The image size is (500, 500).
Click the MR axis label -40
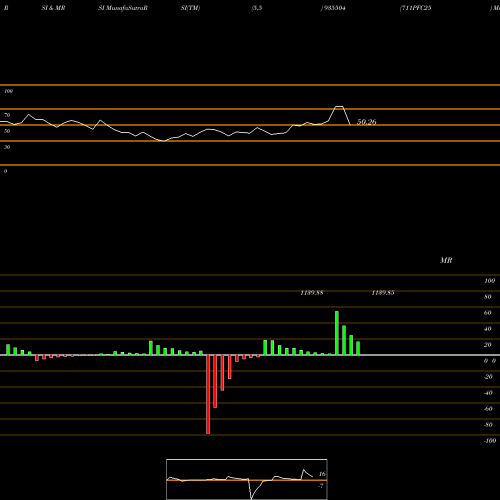pyautogui.click(x=488, y=393)
